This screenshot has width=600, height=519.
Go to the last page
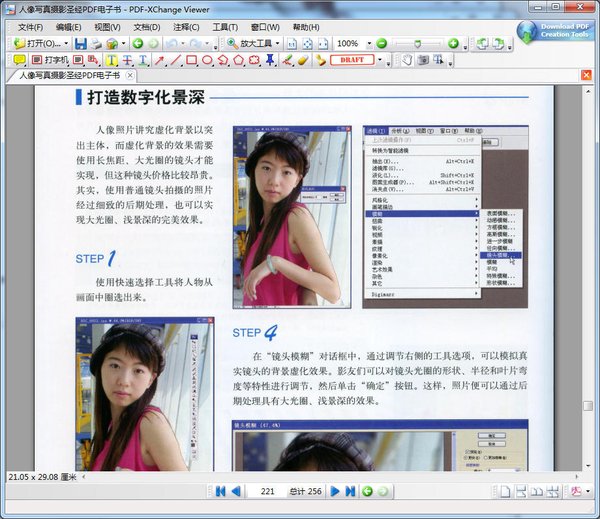click(x=351, y=491)
